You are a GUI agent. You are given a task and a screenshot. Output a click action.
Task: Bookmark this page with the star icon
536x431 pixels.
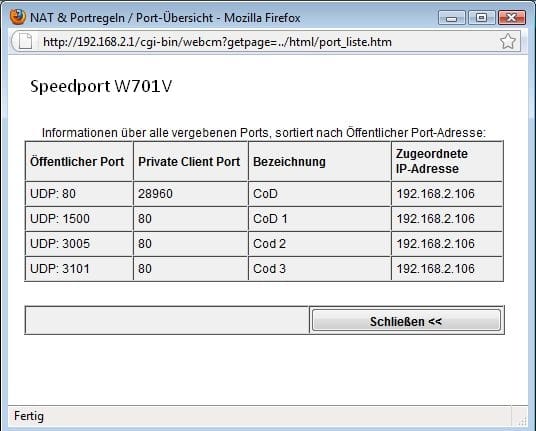pos(508,42)
